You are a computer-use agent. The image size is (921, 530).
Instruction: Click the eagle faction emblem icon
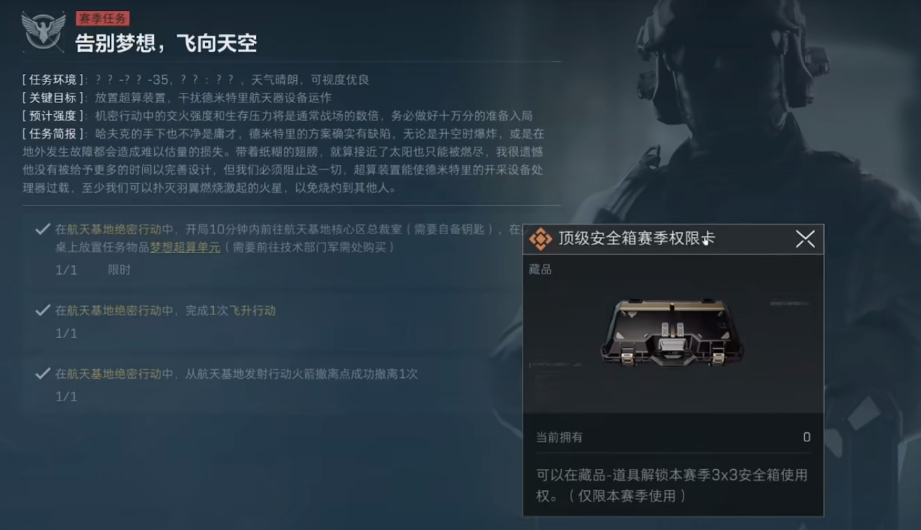[43, 31]
